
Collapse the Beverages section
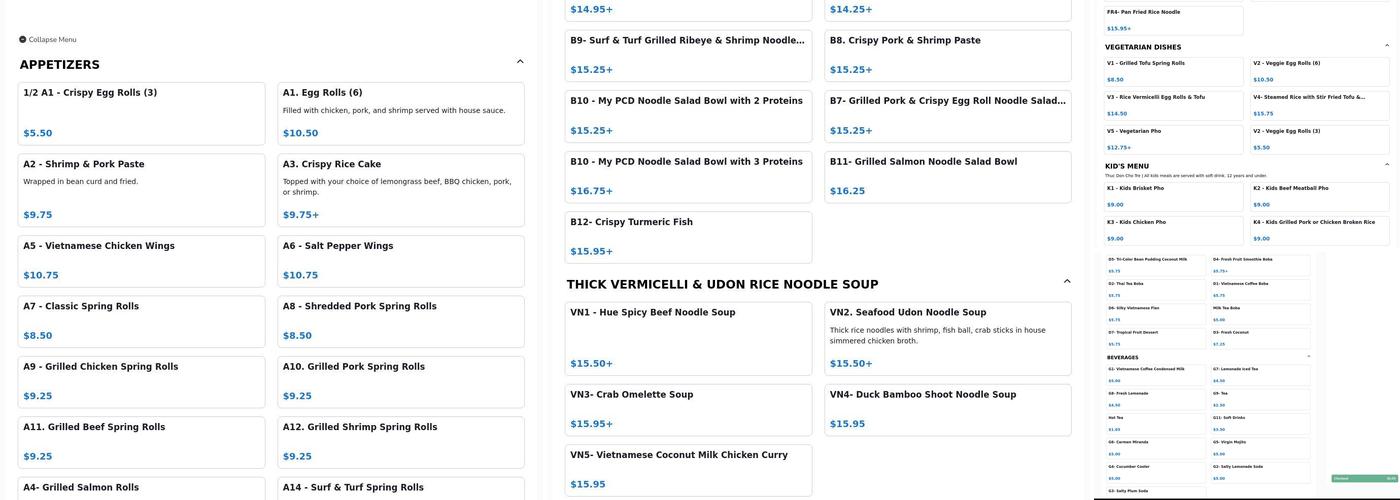click(x=1309, y=356)
